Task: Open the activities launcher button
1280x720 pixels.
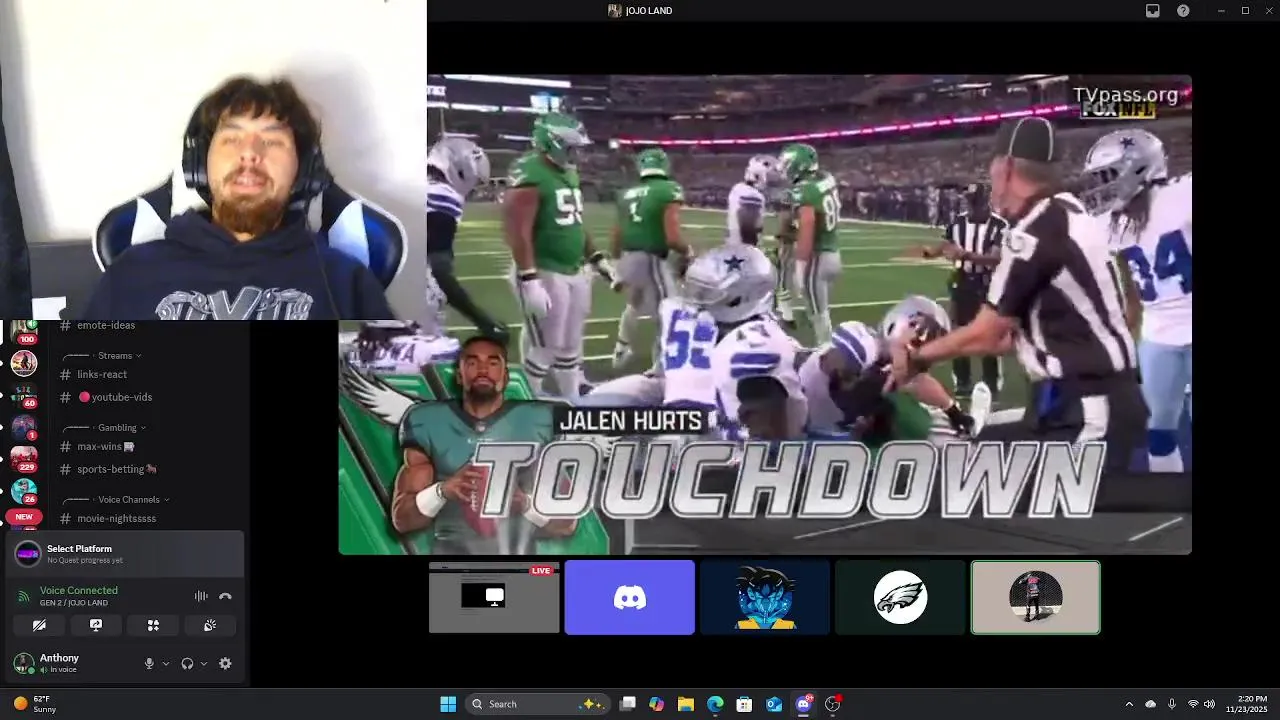Action: point(153,625)
